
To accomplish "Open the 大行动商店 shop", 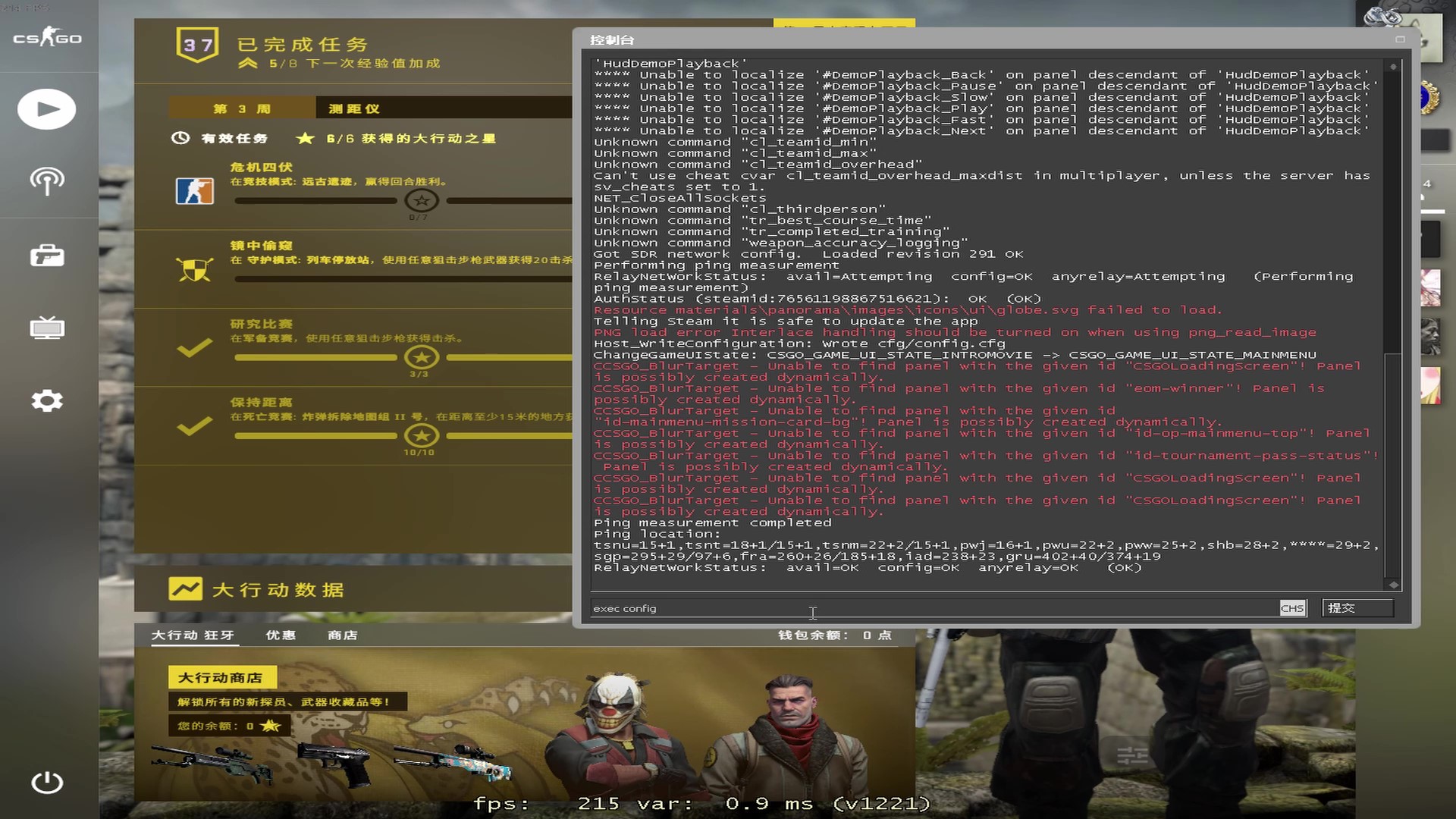I will coord(222,676).
